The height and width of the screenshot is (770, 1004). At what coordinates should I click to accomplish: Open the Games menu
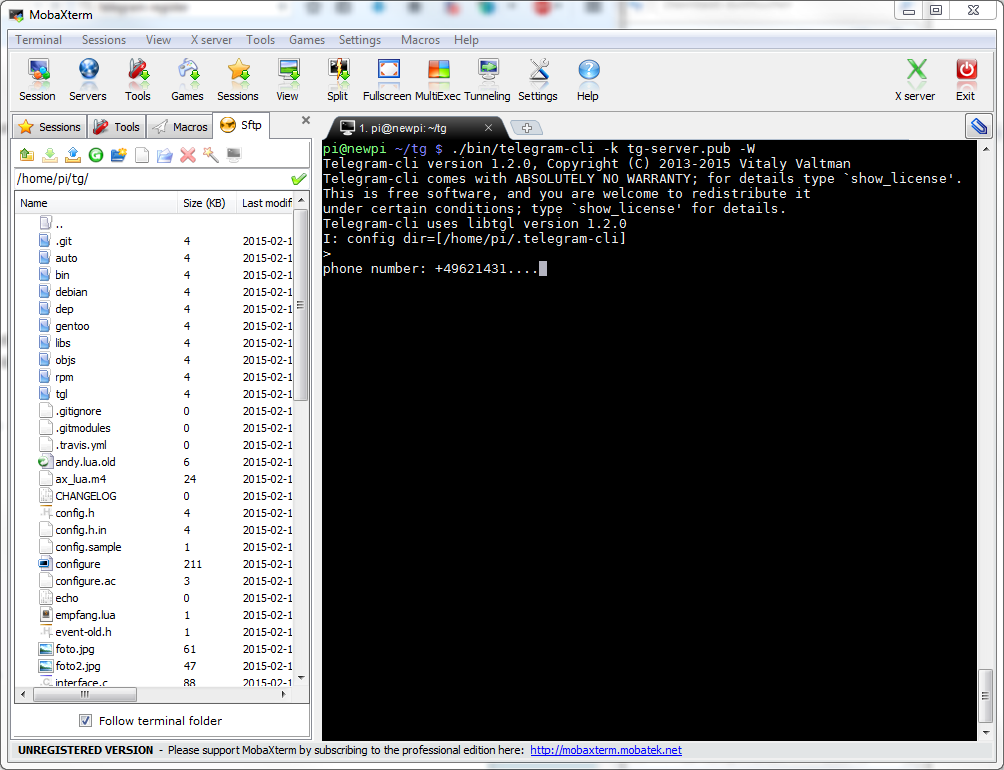pyautogui.click(x=307, y=40)
